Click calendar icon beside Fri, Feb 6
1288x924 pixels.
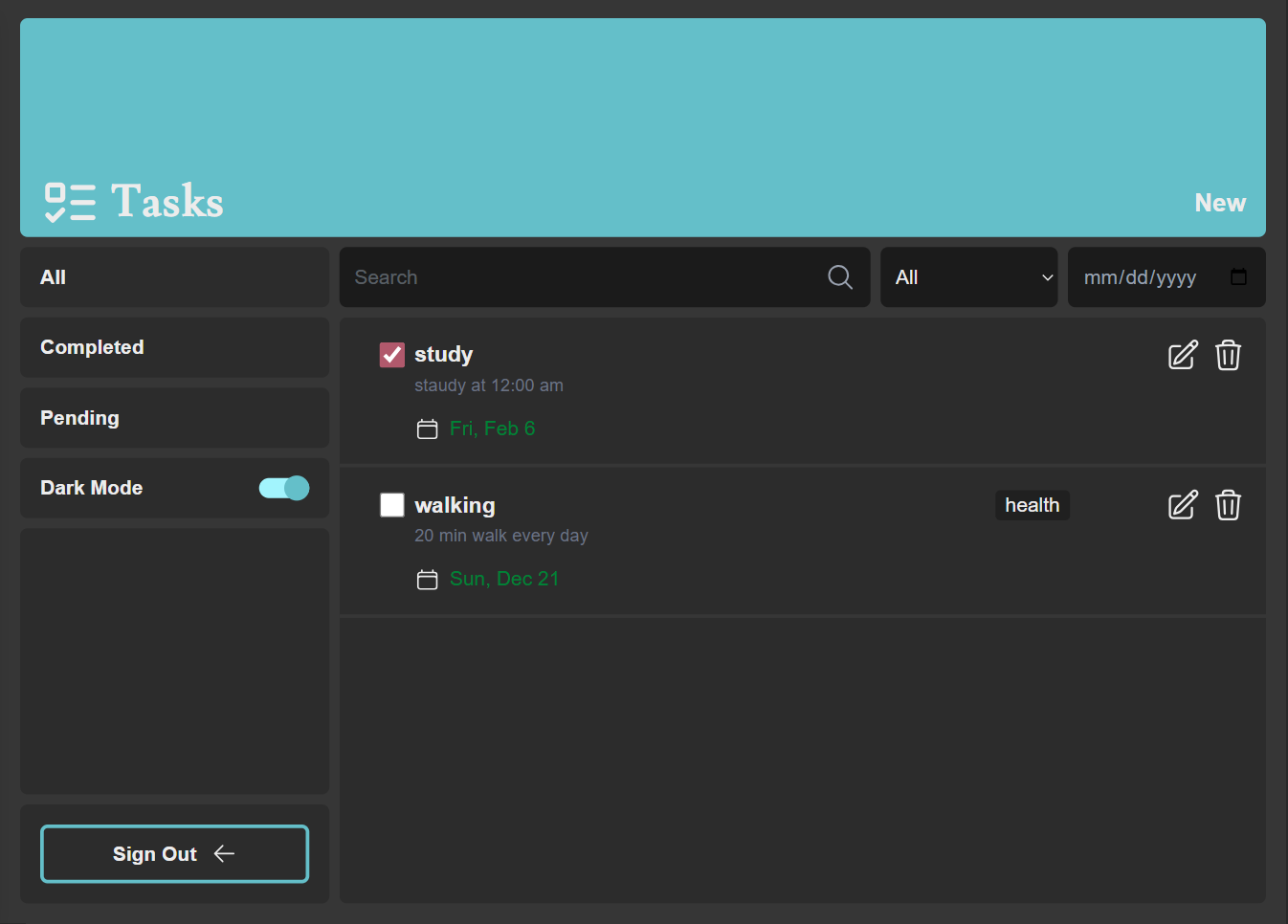tap(428, 429)
